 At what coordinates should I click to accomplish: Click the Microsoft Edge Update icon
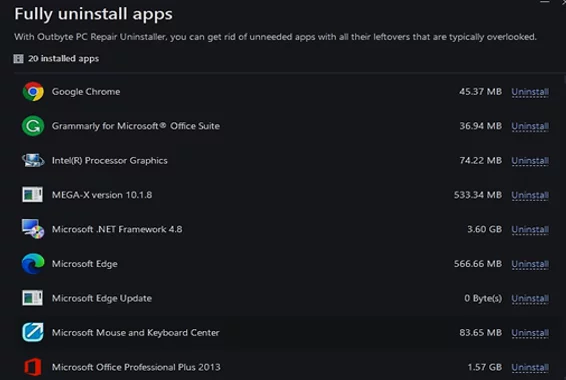click(x=32, y=298)
